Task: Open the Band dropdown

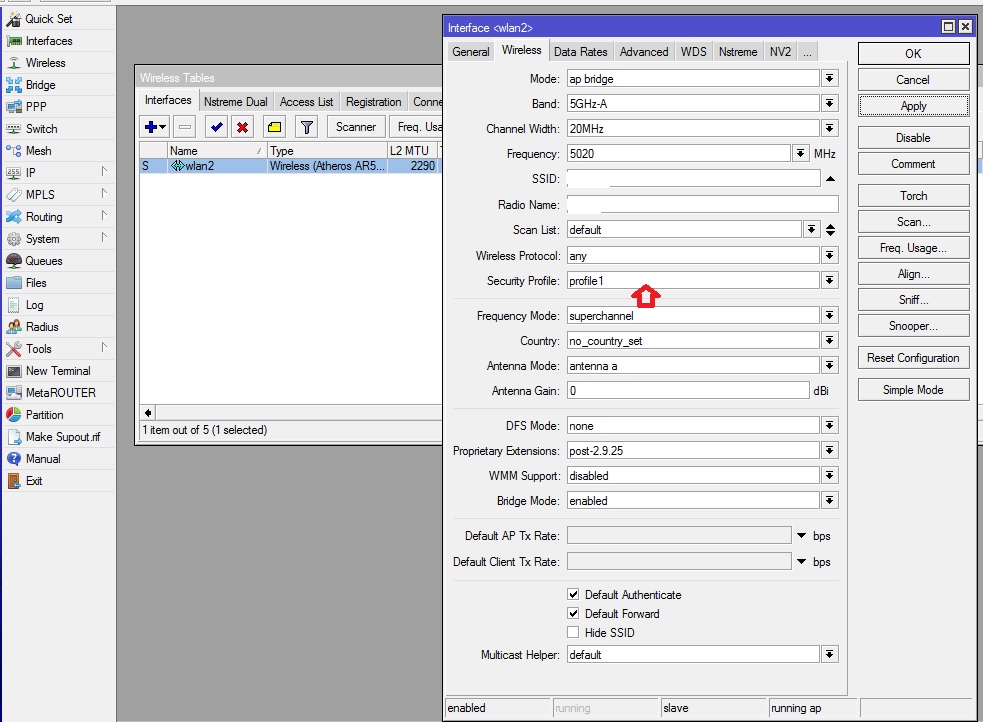Action: tap(829, 104)
